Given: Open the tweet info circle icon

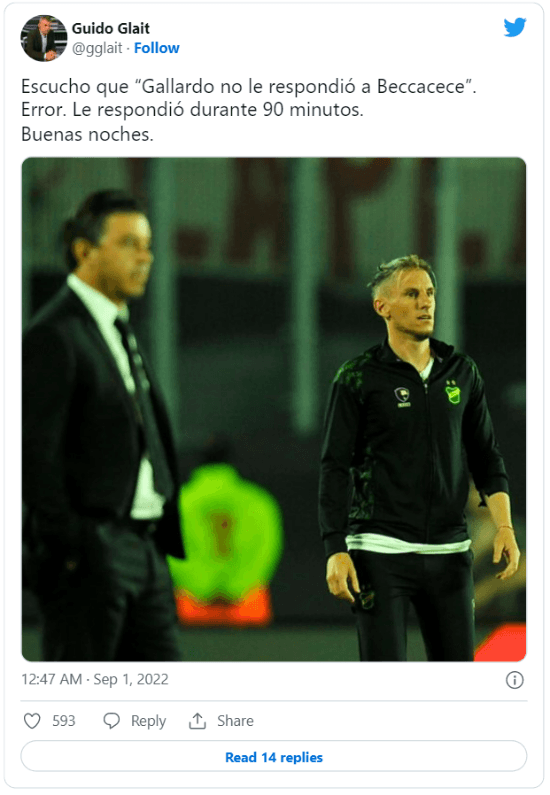Looking at the screenshot, I should click(x=515, y=680).
